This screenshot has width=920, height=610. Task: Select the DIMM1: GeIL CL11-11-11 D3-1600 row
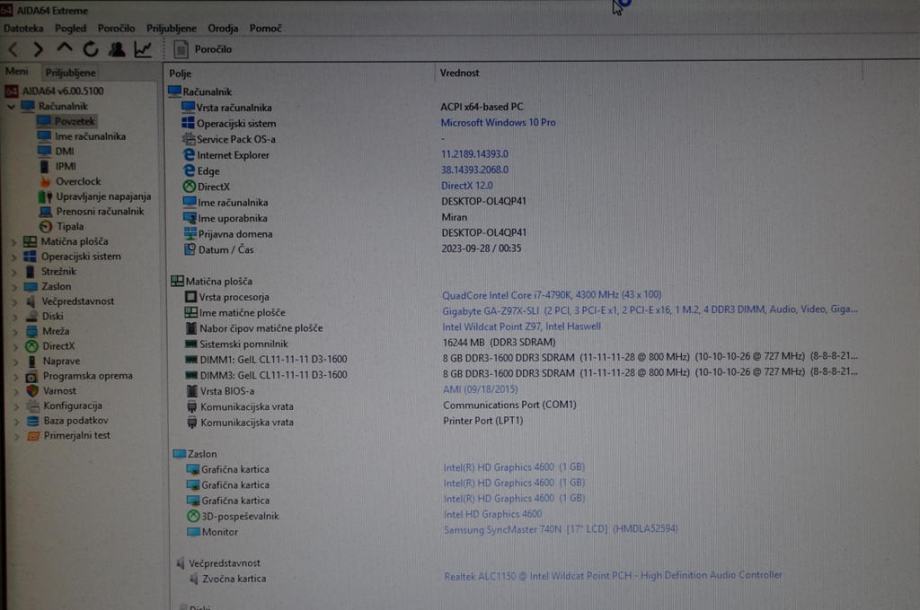coord(522,358)
